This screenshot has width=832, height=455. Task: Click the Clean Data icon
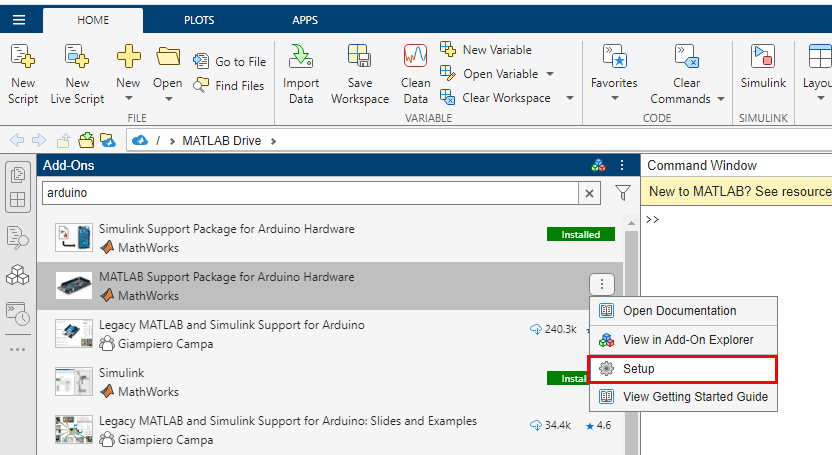pyautogui.click(x=415, y=56)
